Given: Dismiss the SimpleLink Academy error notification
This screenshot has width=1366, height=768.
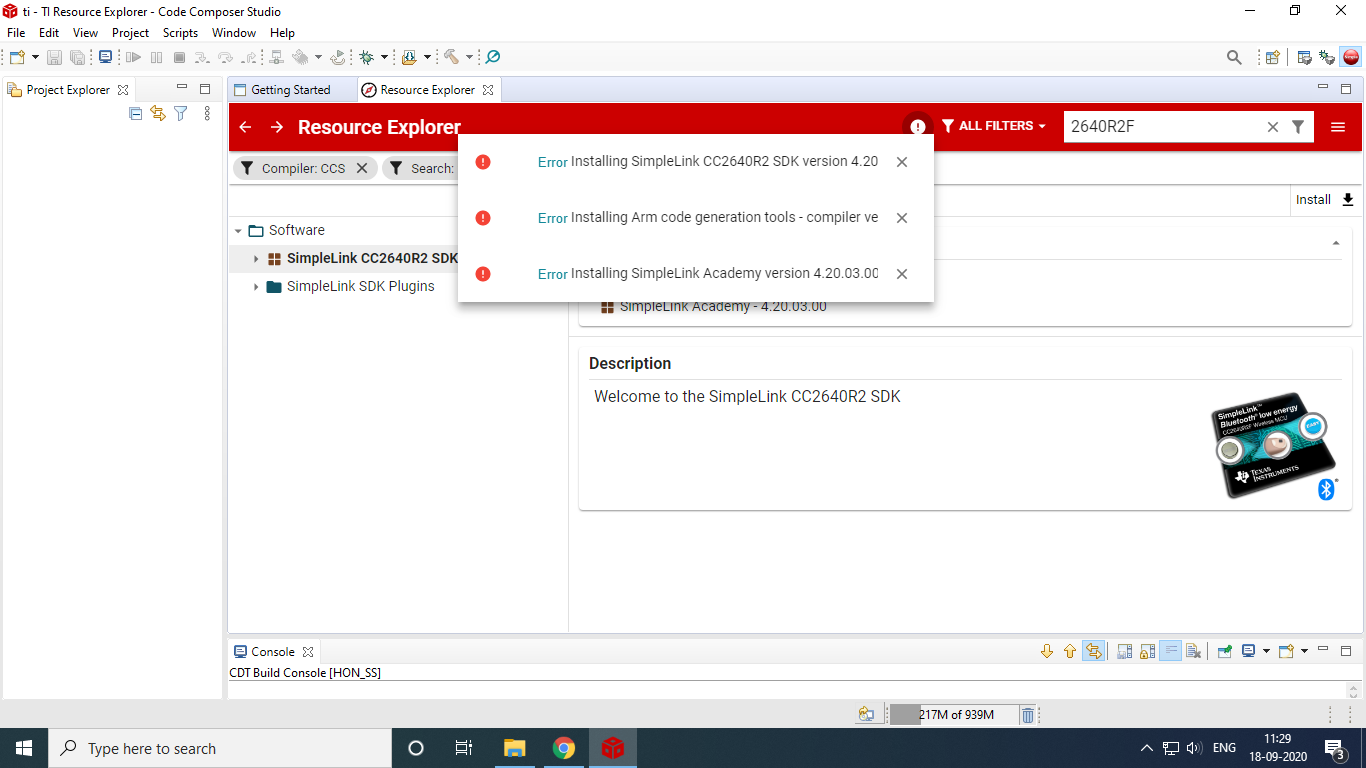Looking at the screenshot, I should point(902,274).
